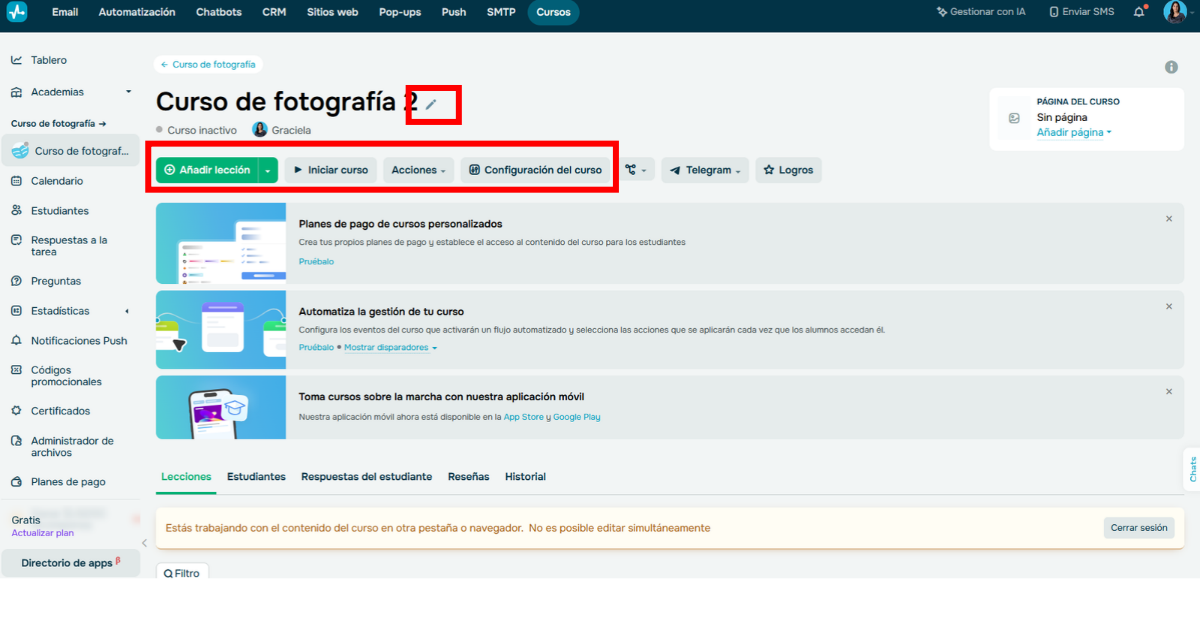Expand Mostrar disparadores

tap(391, 348)
